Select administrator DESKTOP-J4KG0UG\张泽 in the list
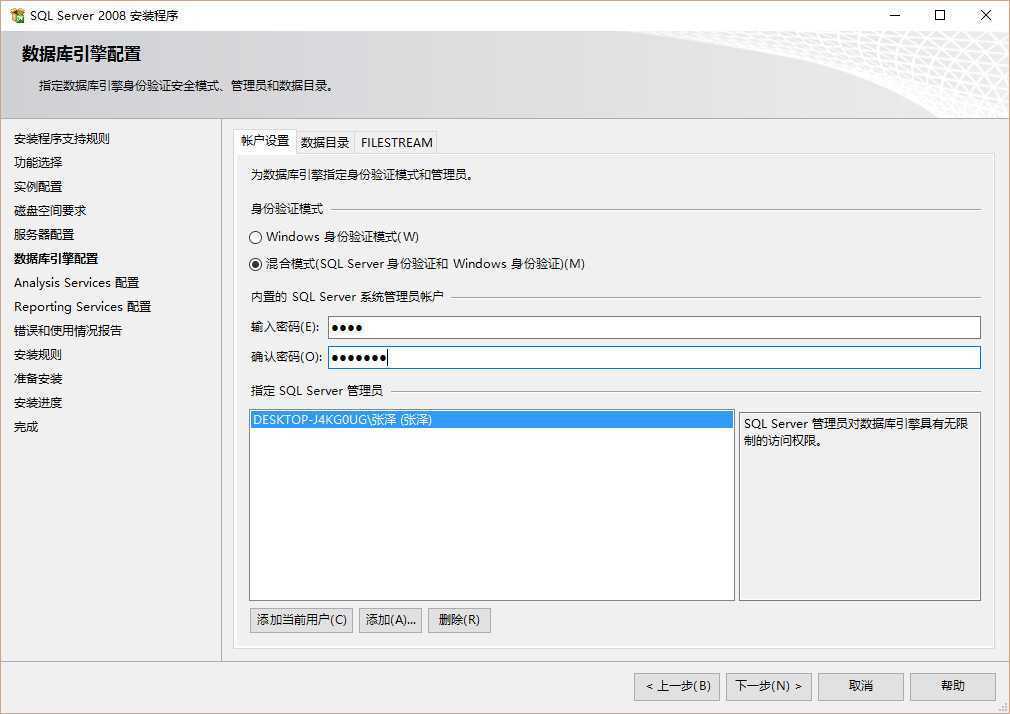Image resolution: width=1010 pixels, height=714 pixels. [x=491, y=420]
